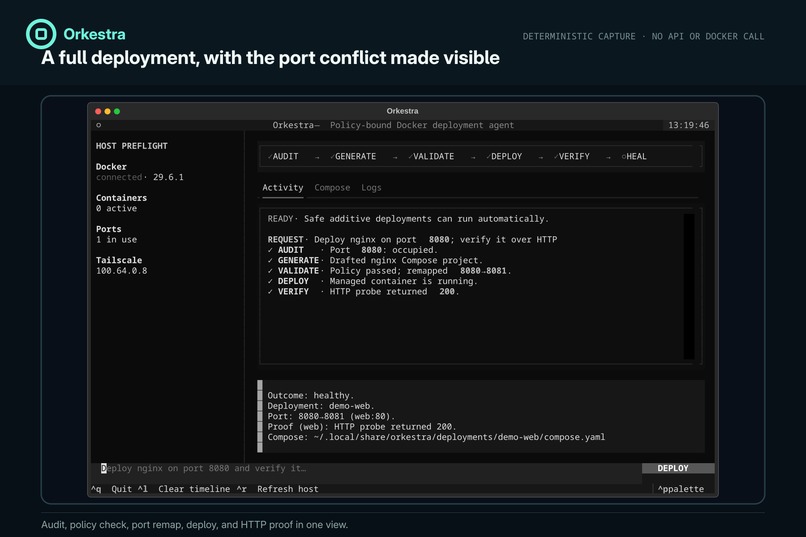Click the '0 active' containers value
Screen dimensions: 806x537
[116, 208]
